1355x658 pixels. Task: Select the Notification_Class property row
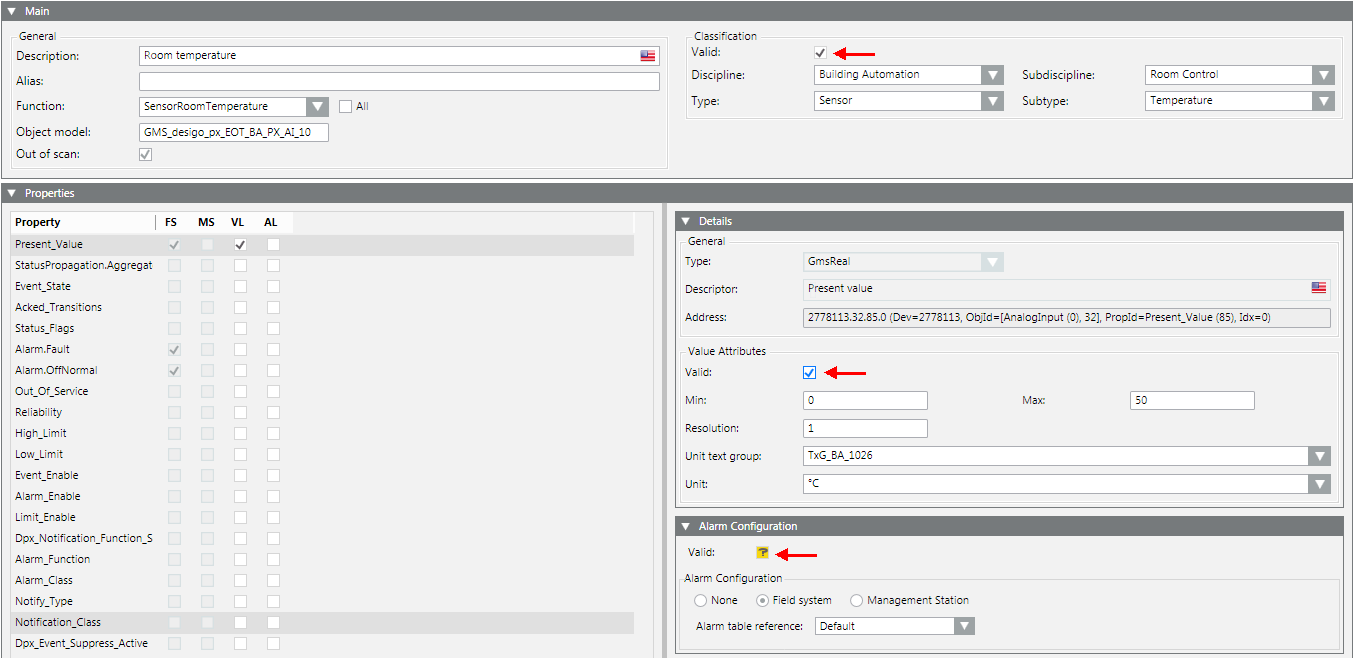(58, 622)
